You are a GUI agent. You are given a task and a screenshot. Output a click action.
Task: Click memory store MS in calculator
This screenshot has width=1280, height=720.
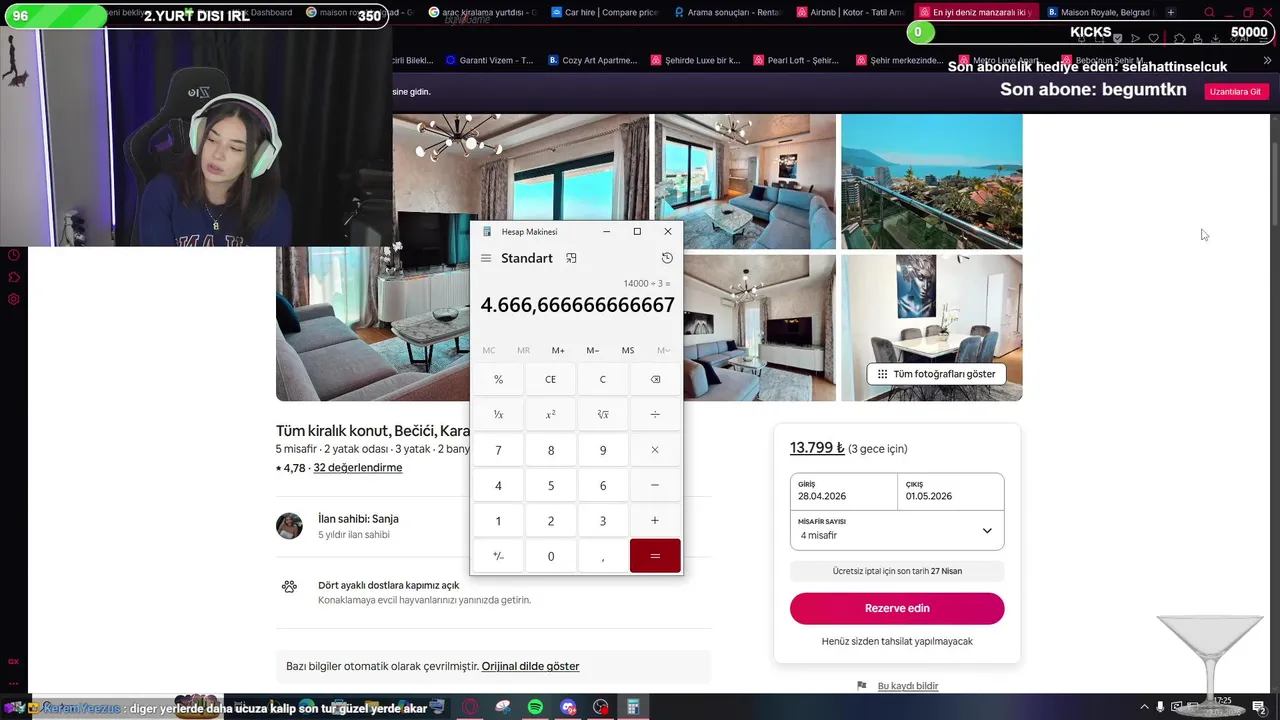[x=628, y=350]
